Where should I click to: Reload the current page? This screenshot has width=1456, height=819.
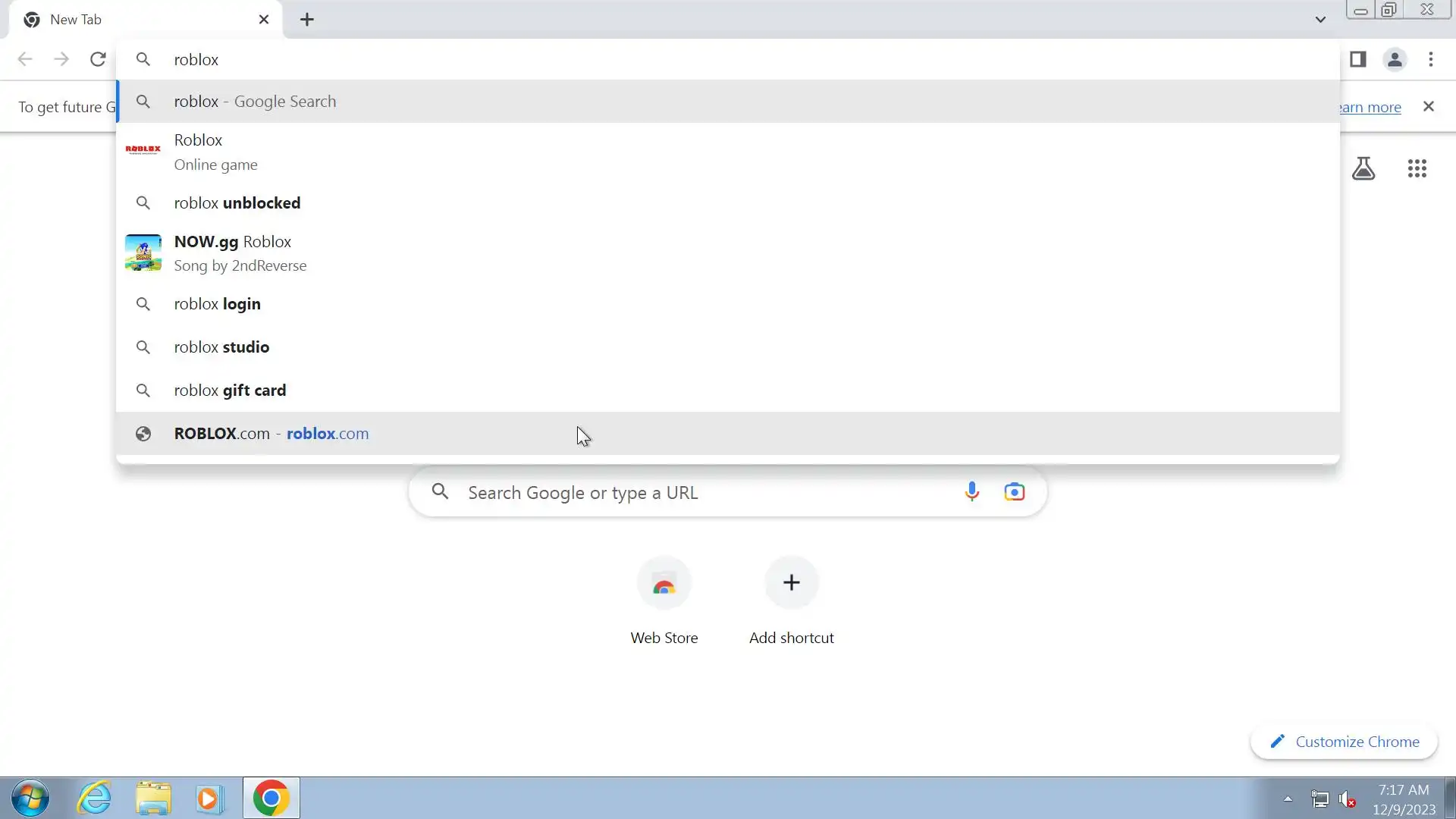[x=98, y=59]
